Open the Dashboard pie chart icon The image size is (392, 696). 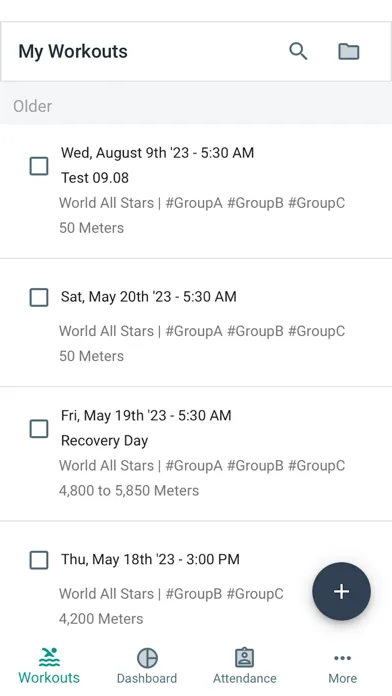(147, 657)
